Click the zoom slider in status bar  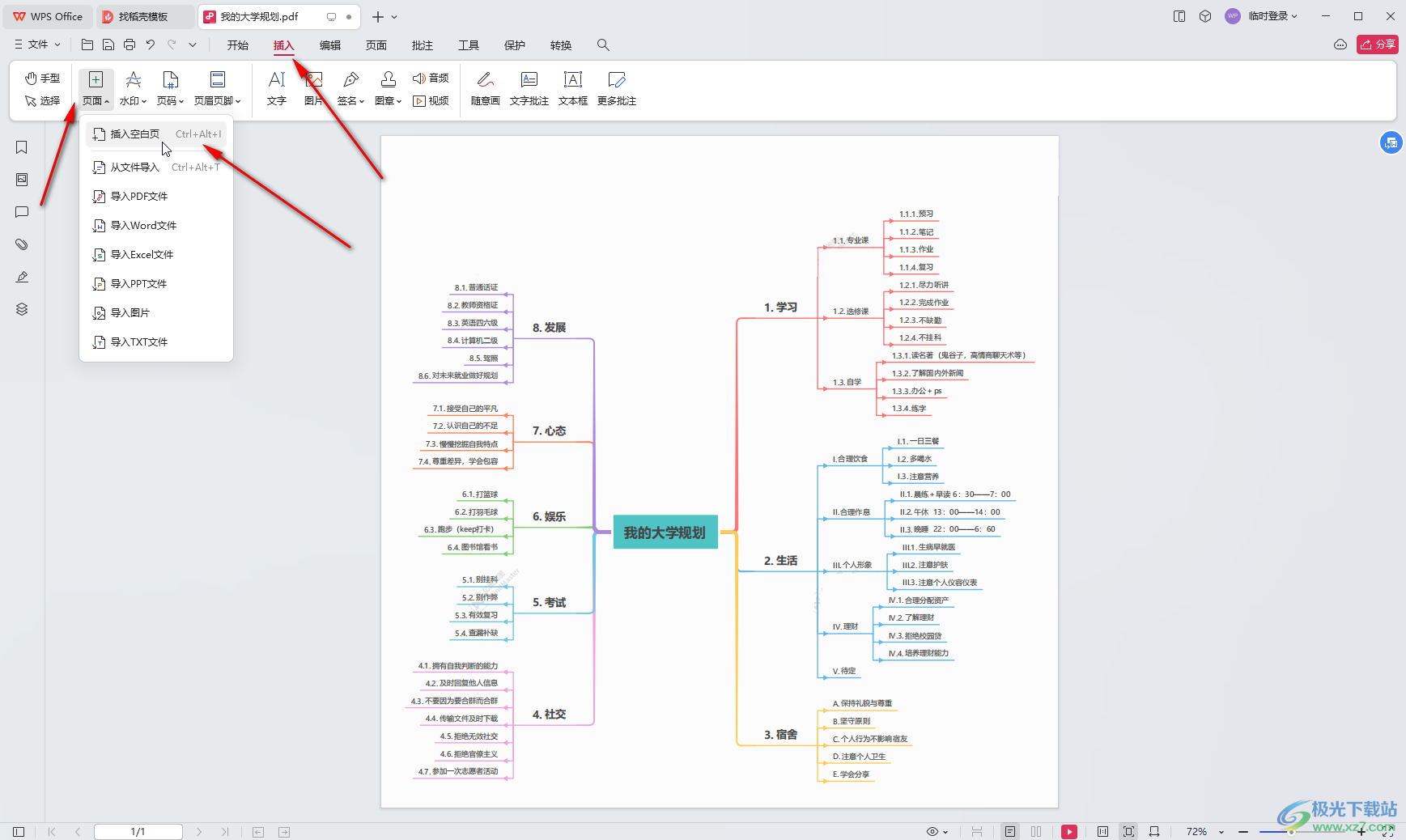coord(1302,832)
